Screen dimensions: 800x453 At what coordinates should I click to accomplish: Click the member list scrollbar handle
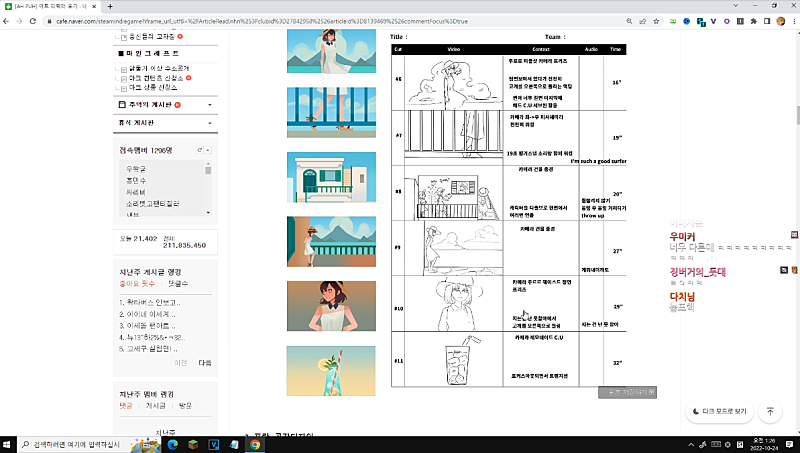click(208, 170)
